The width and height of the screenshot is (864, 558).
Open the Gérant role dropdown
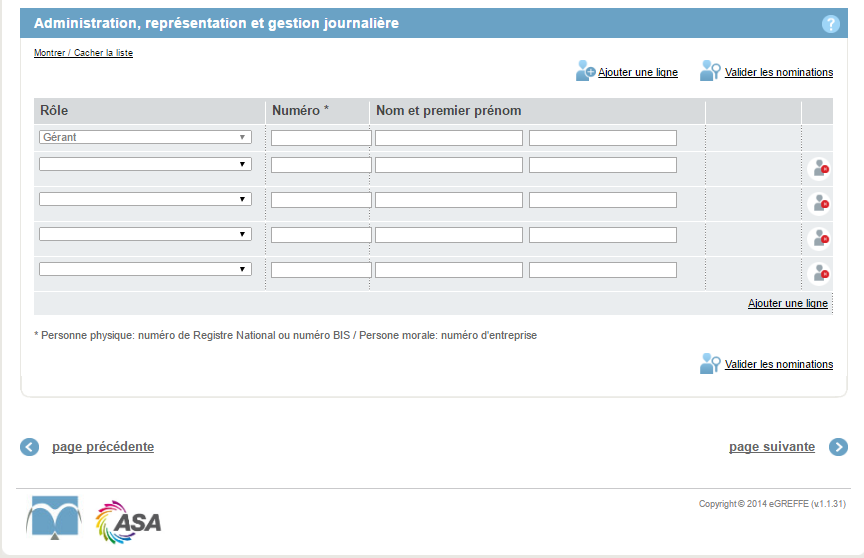point(145,137)
